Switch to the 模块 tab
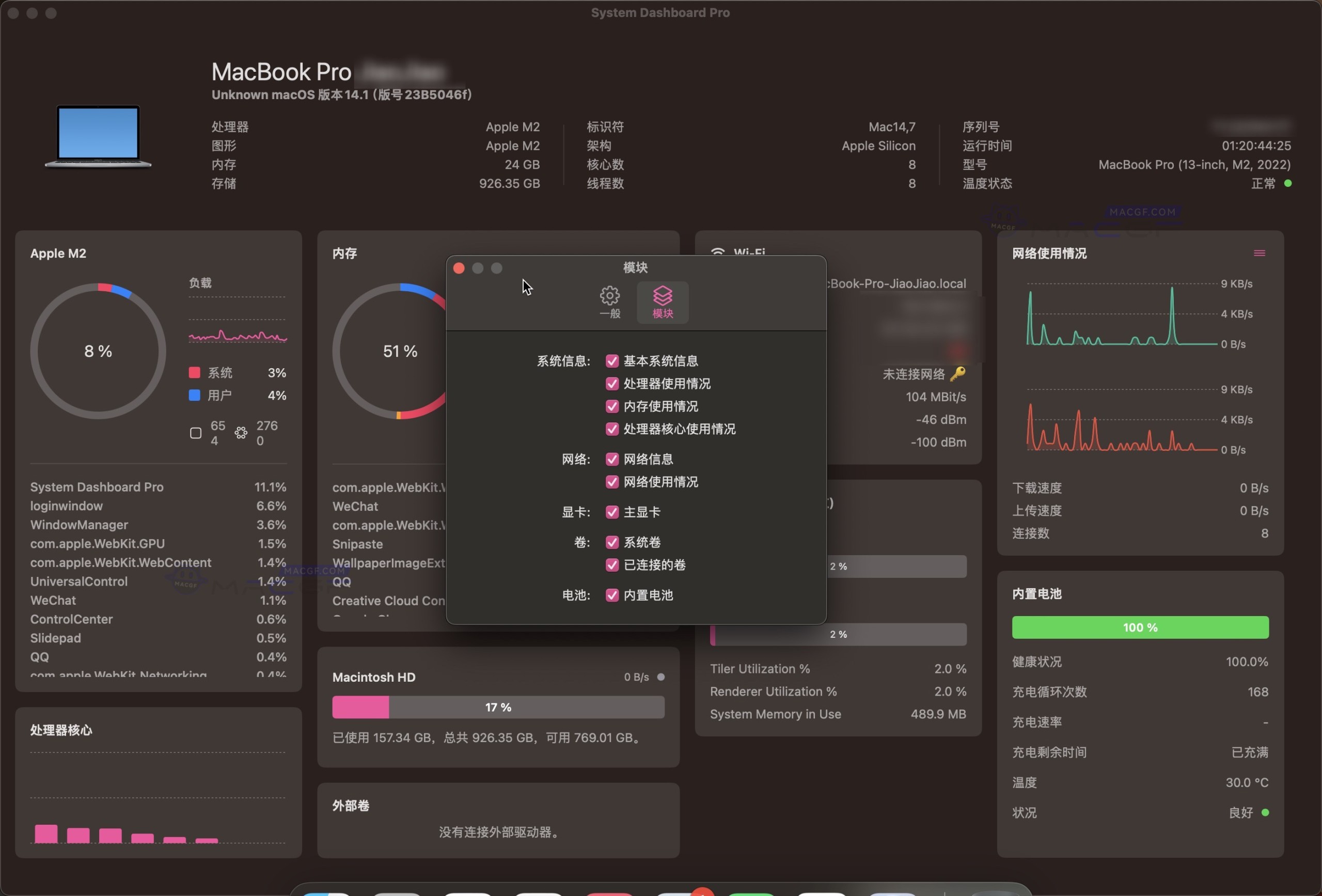This screenshot has width=1322, height=896. click(x=662, y=302)
